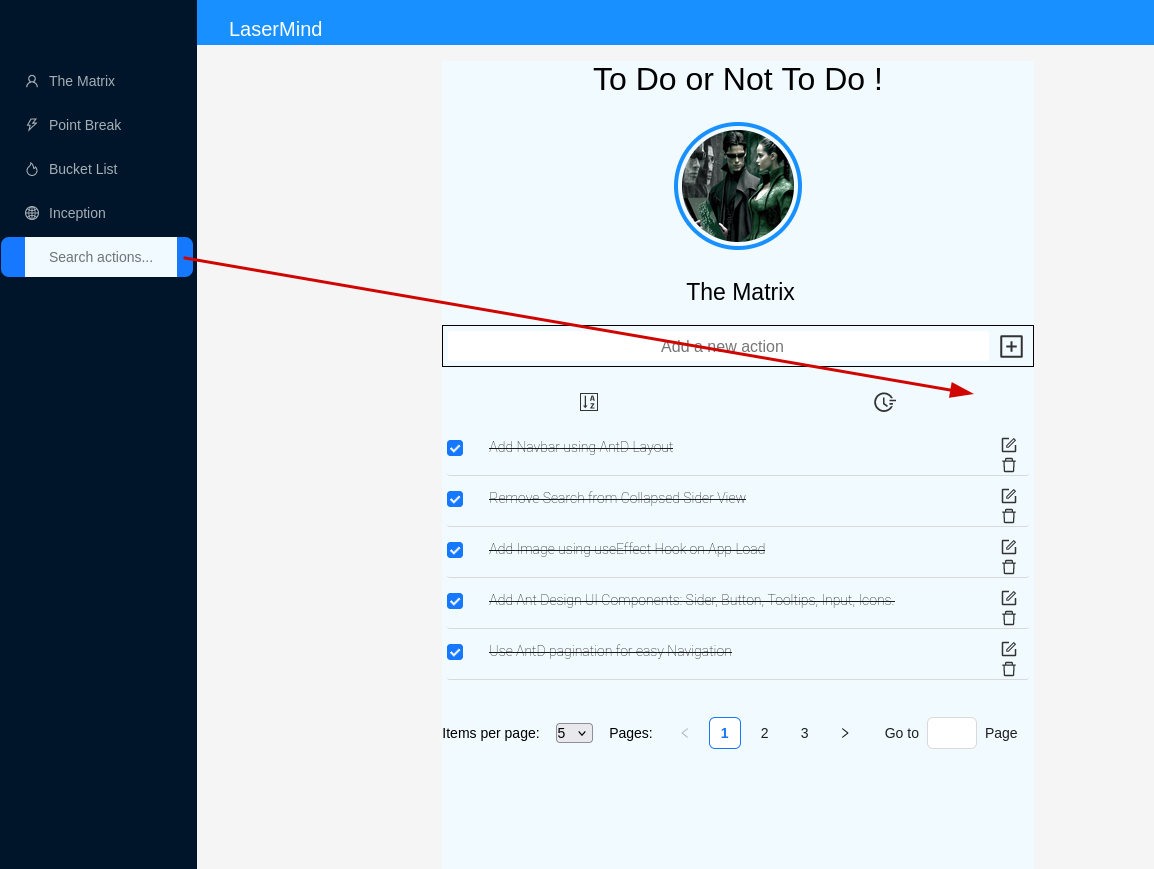
Task: Uncheck 'Use AntD pagination' checkbox
Action: (x=455, y=652)
